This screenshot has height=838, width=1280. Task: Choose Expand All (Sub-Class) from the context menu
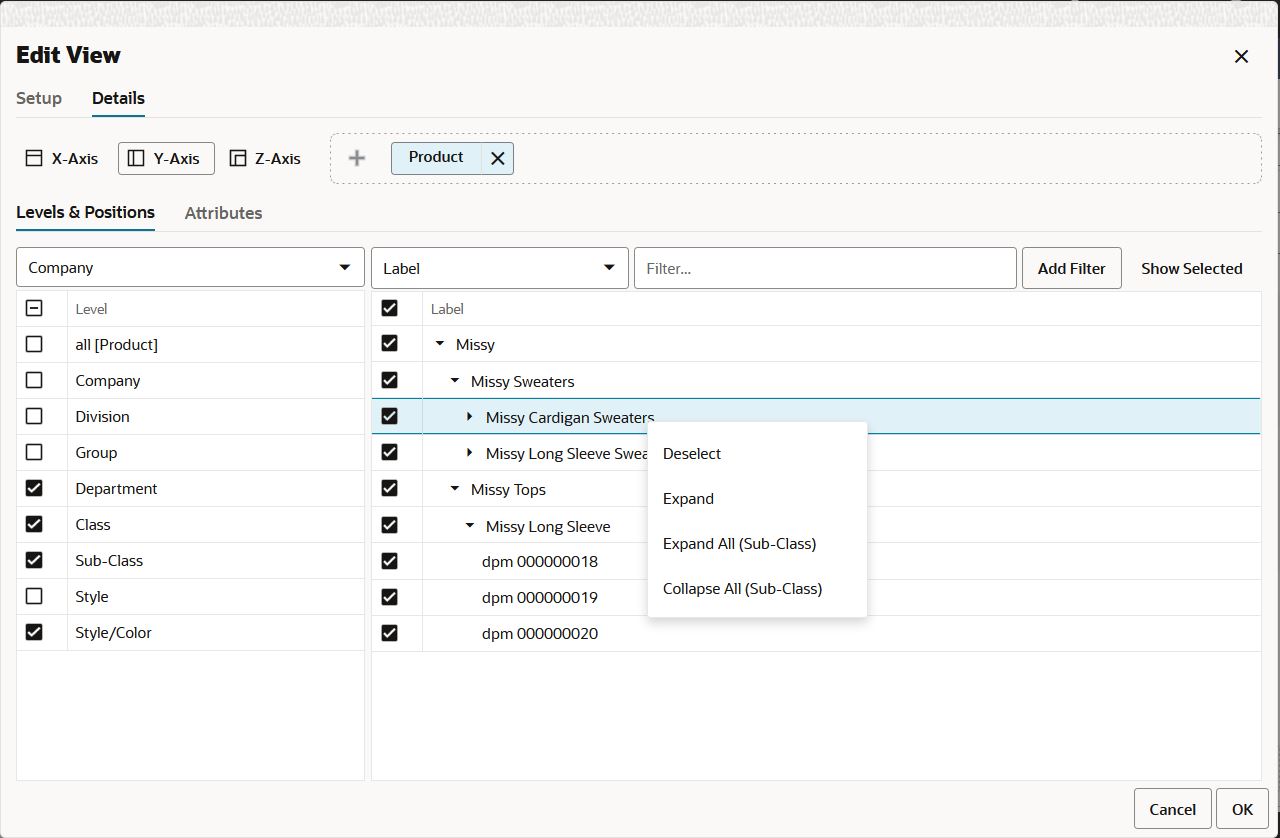point(739,544)
